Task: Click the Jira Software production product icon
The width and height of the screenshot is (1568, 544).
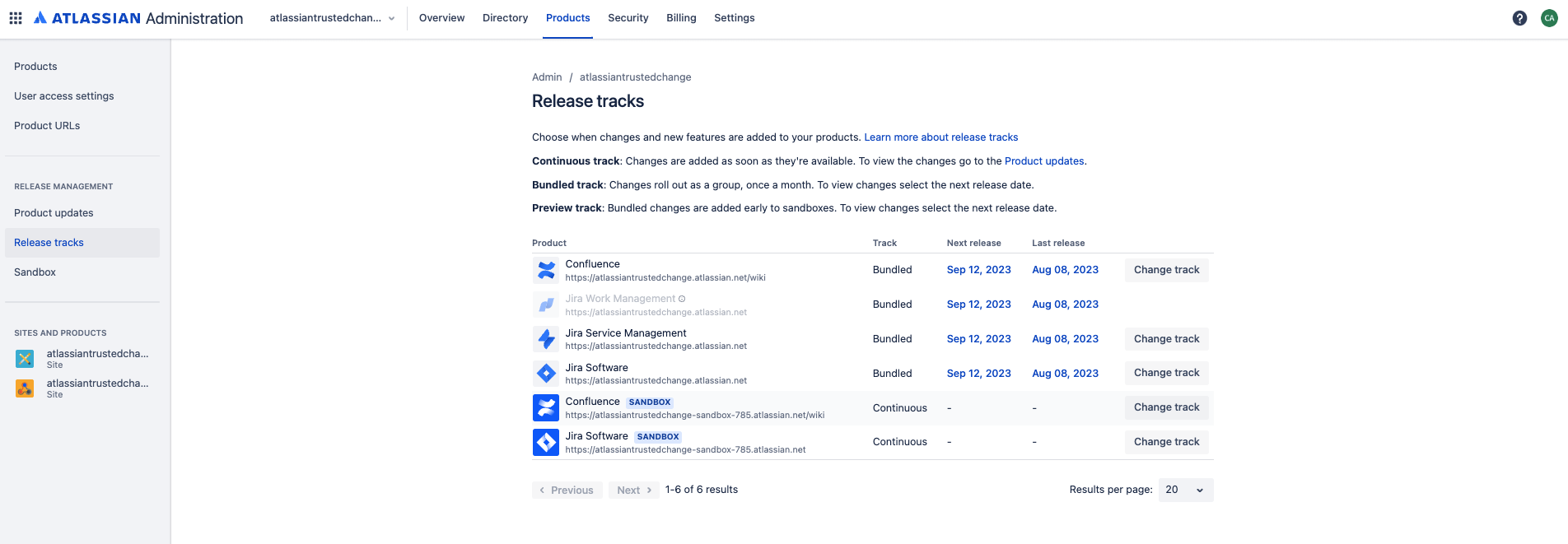Action: click(x=546, y=374)
